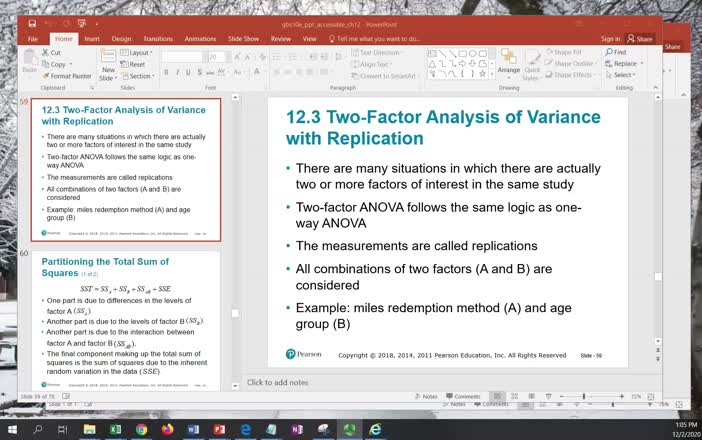This screenshot has width=702, height=440.
Task: Click the Share button
Action: [640, 39]
